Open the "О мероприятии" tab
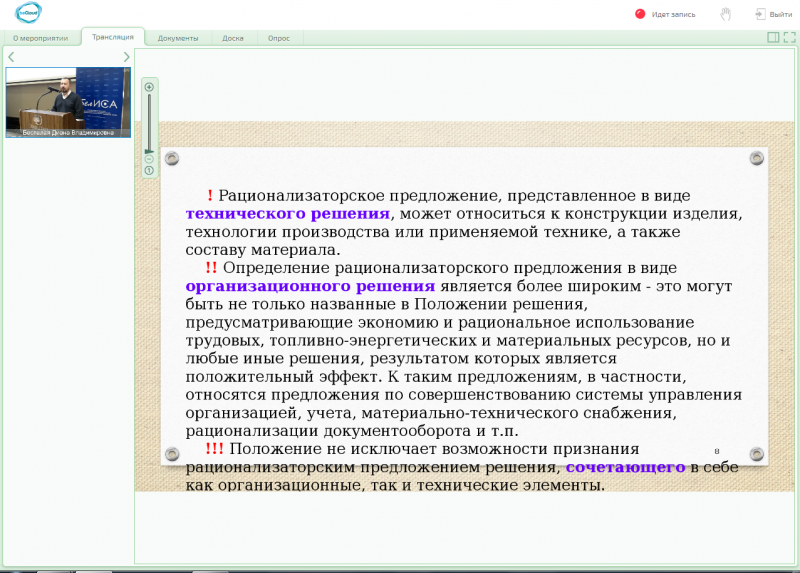800x573 pixels. [x=40, y=38]
